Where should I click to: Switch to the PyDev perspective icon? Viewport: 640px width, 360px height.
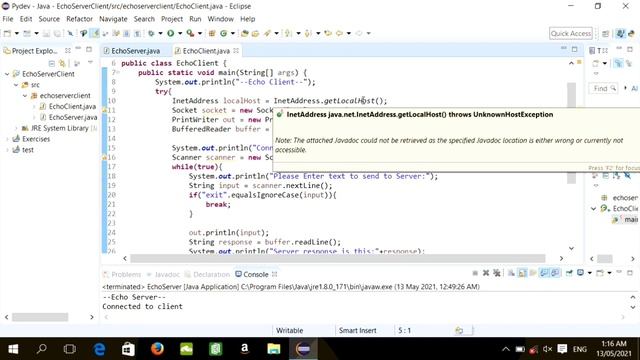(631, 33)
